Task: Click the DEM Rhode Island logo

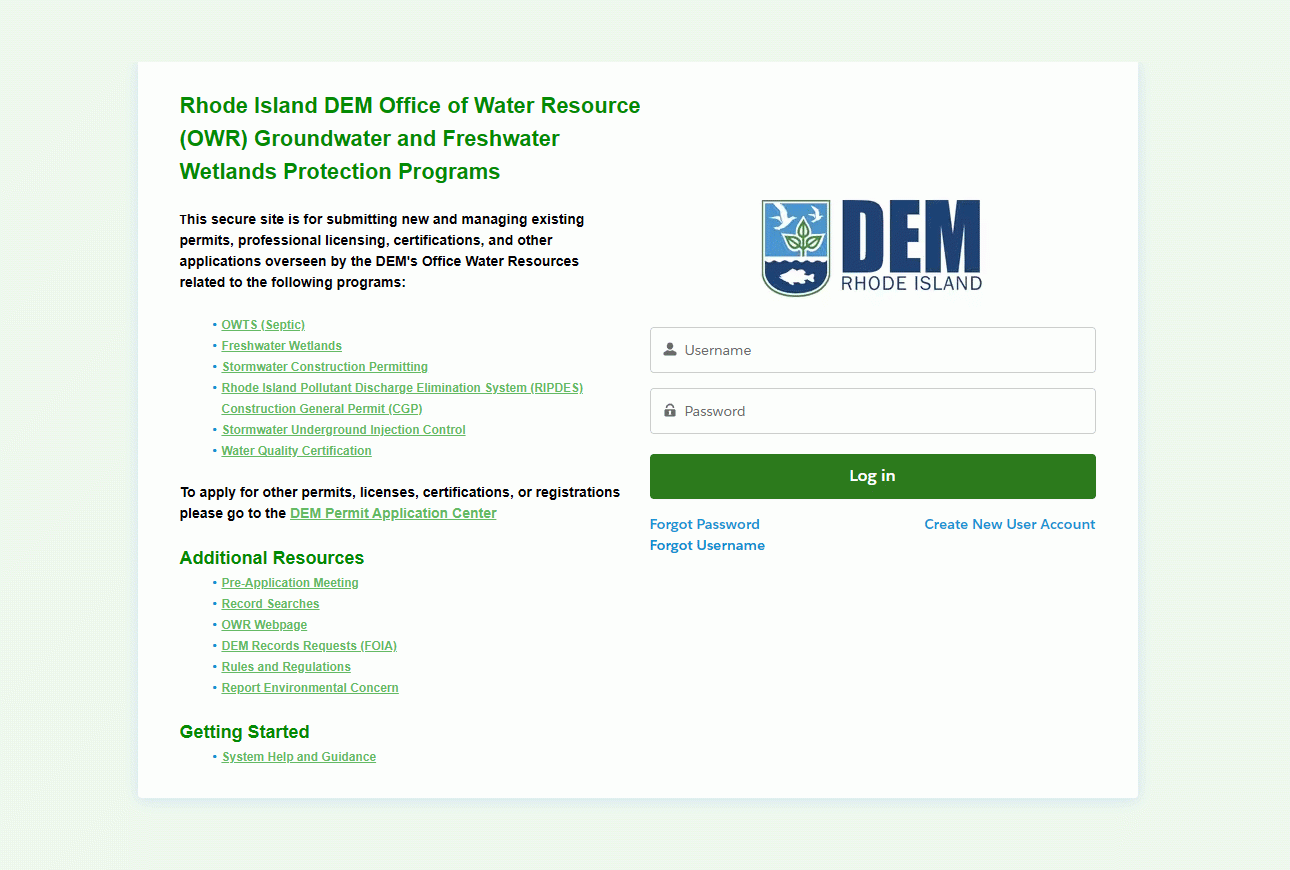Action: tap(872, 247)
